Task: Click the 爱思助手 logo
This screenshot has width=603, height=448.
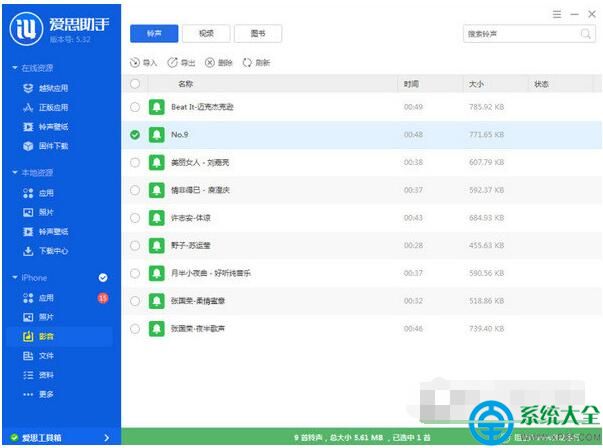Action: click(26, 28)
